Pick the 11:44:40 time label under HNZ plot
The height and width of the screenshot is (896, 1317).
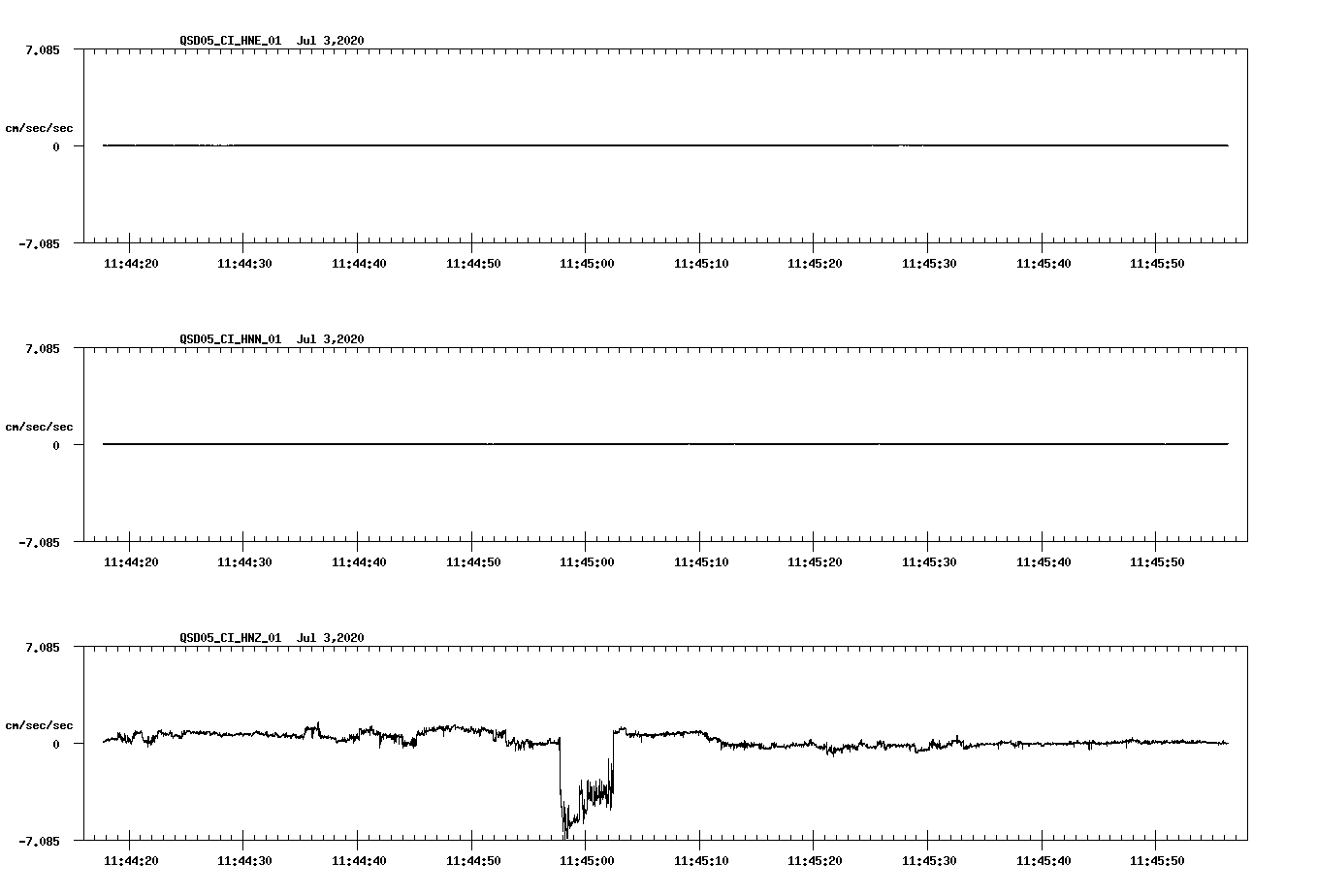(359, 861)
